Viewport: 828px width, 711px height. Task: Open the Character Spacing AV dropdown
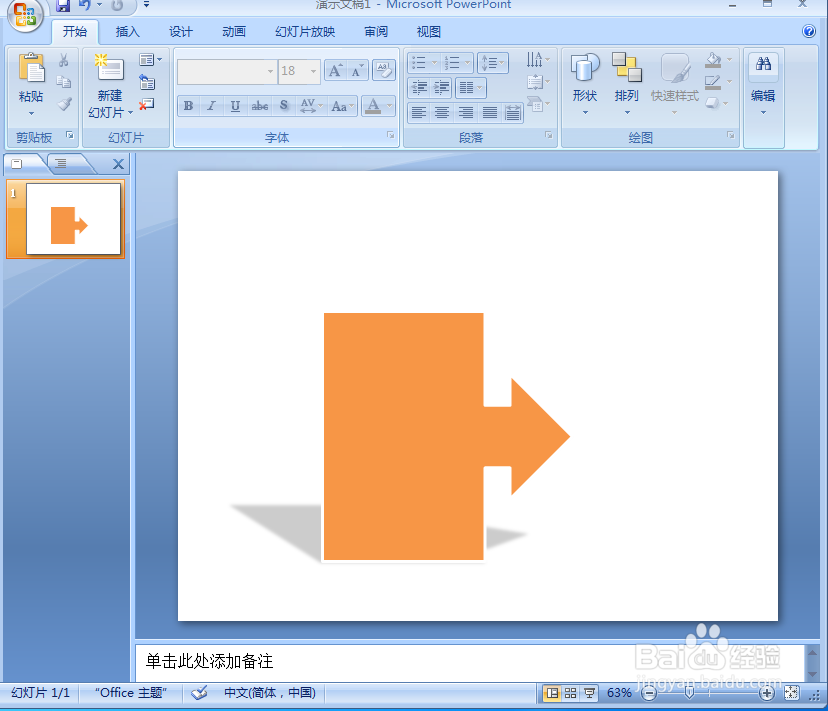311,106
